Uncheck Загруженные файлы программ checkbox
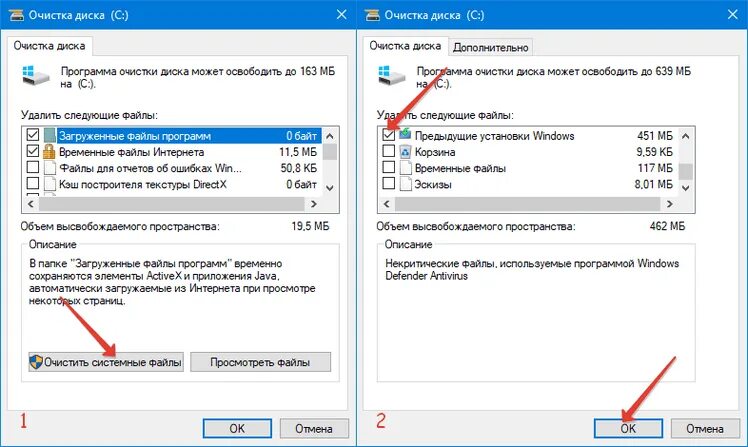This screenshot has height=447, width=748. [x=32, y=135]
